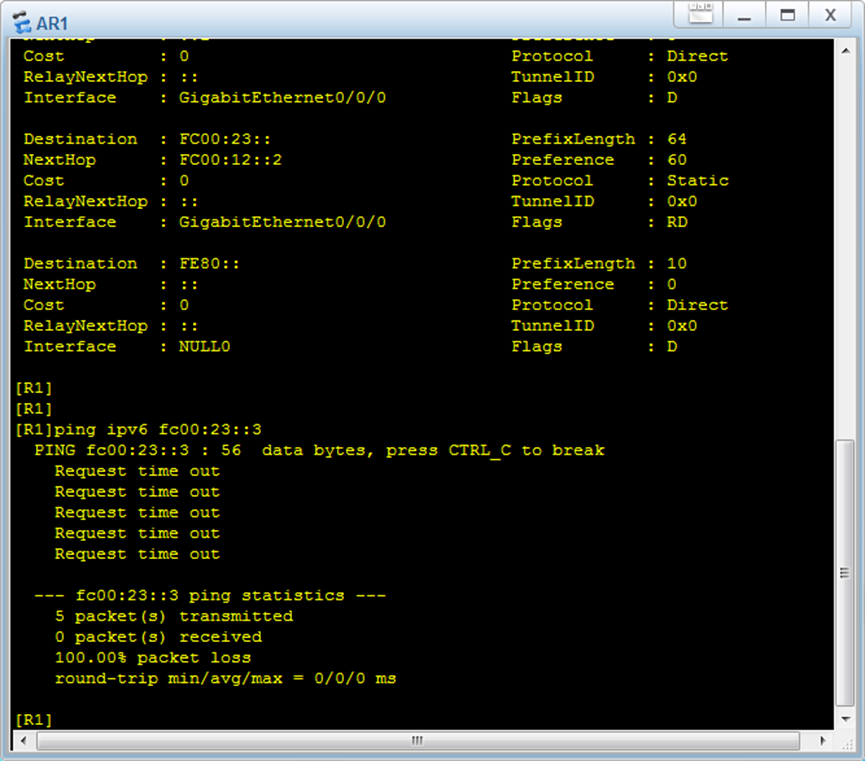Click the vertical scrollbar up arrow
865x761 pixels.
click(x=845, y=51)
